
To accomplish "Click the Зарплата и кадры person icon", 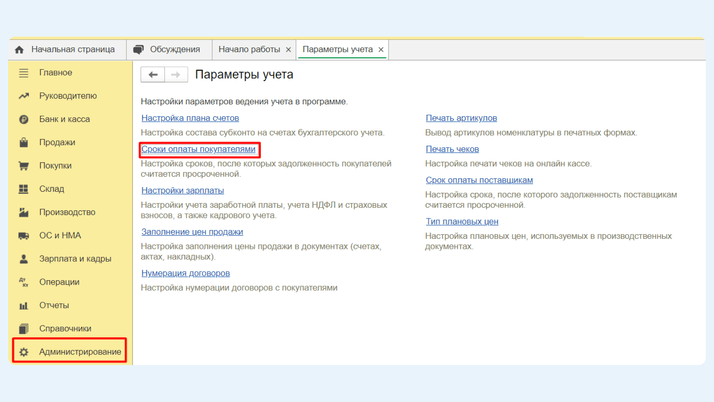I will 24,259.
